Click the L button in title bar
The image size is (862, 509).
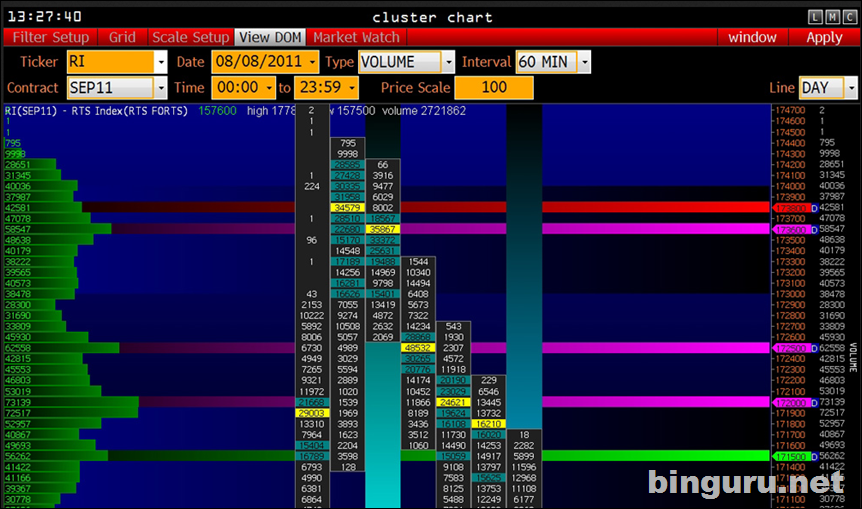click(815, 18)
